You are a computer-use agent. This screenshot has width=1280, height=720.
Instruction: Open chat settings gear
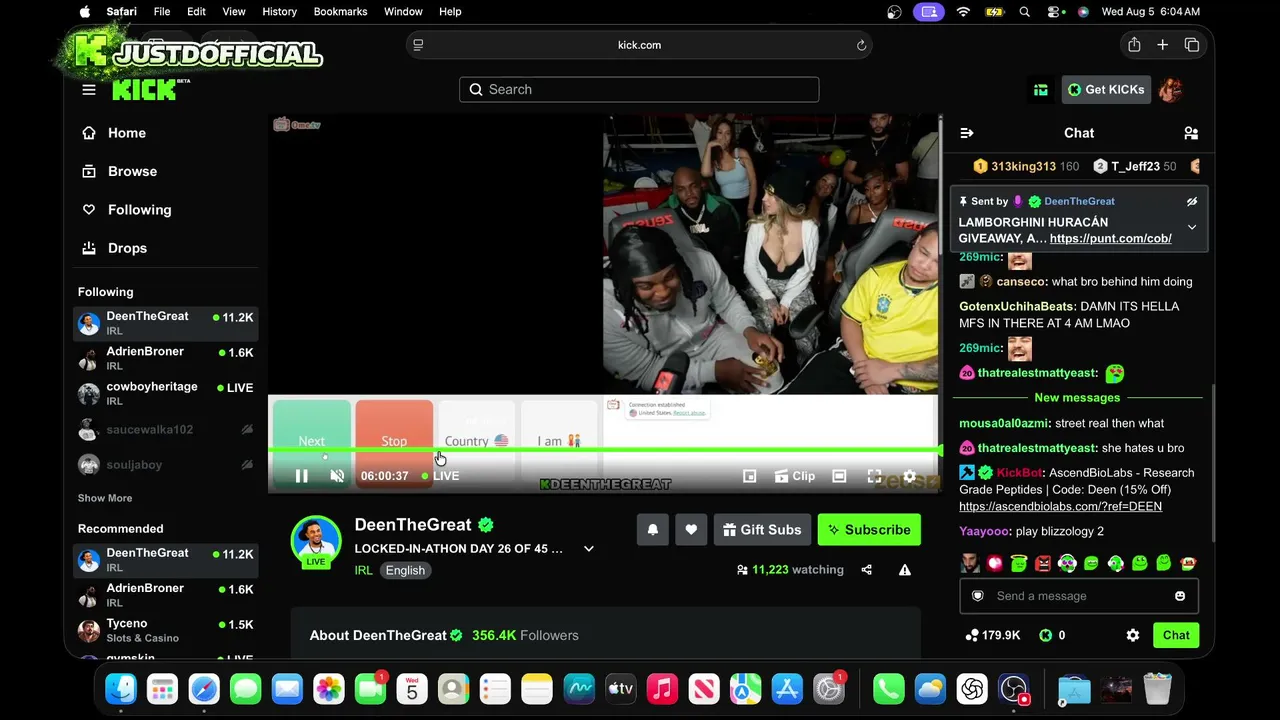pyautogui.click(x=1133, y=635)
